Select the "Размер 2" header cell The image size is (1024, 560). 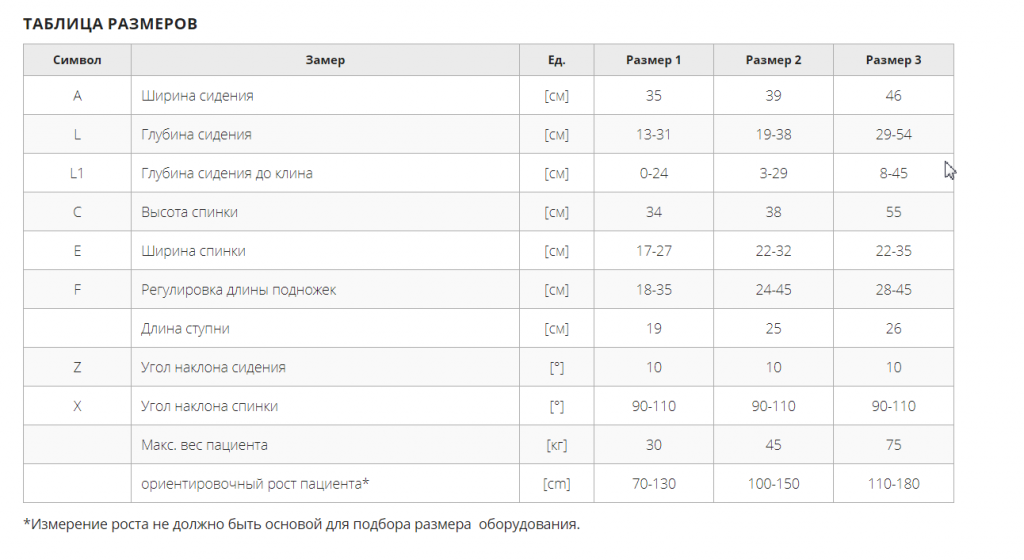pyautogui.click(x=773, y=60)
